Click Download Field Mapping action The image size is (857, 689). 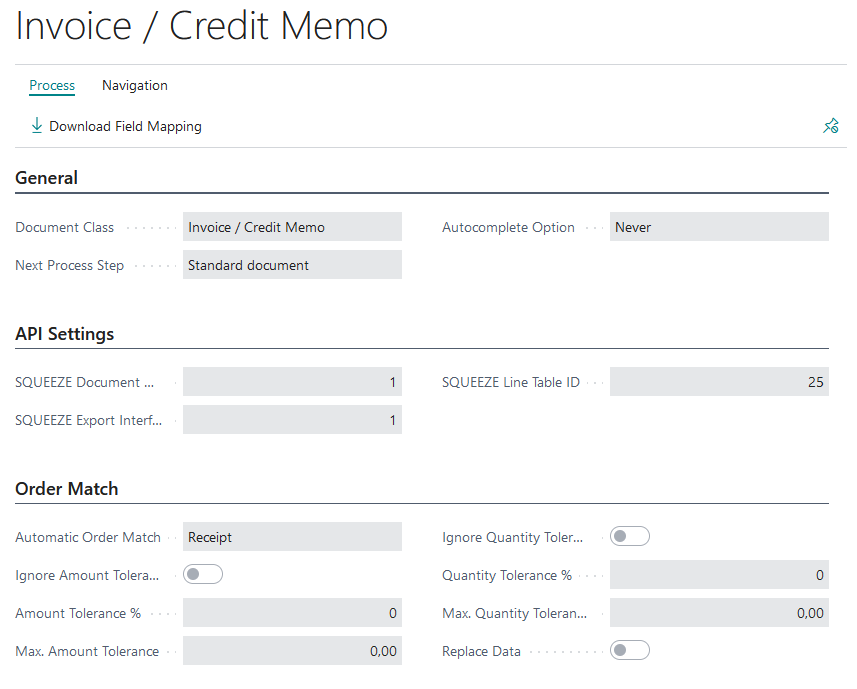pyautogui.click(x=125, y=126)
